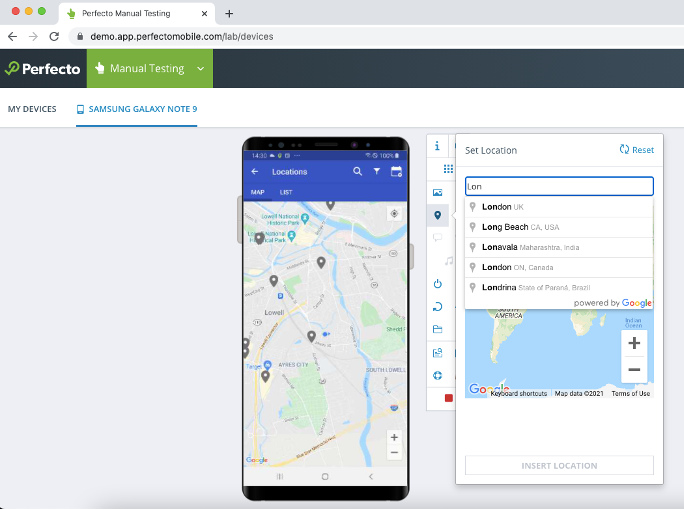Select Long Beach CA, USA suggestion

pyautogui.click(x=559, y=227)
